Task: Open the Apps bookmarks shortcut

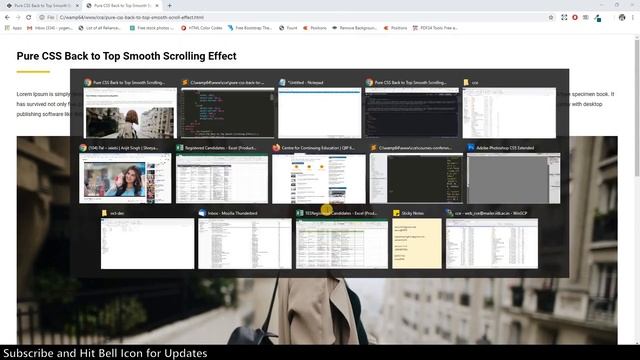Action: click(13, 28)
